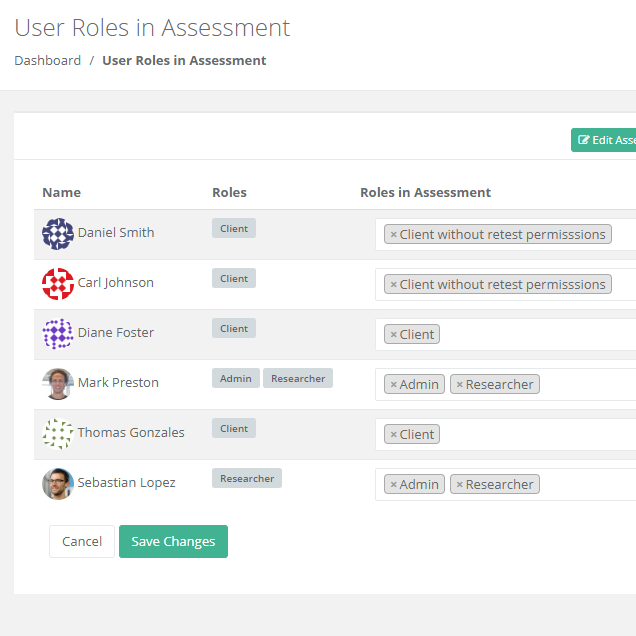This screenshot has width=636, height=636.
Task: Click the User Roles in Assessment page title
Action: point(152,28)
